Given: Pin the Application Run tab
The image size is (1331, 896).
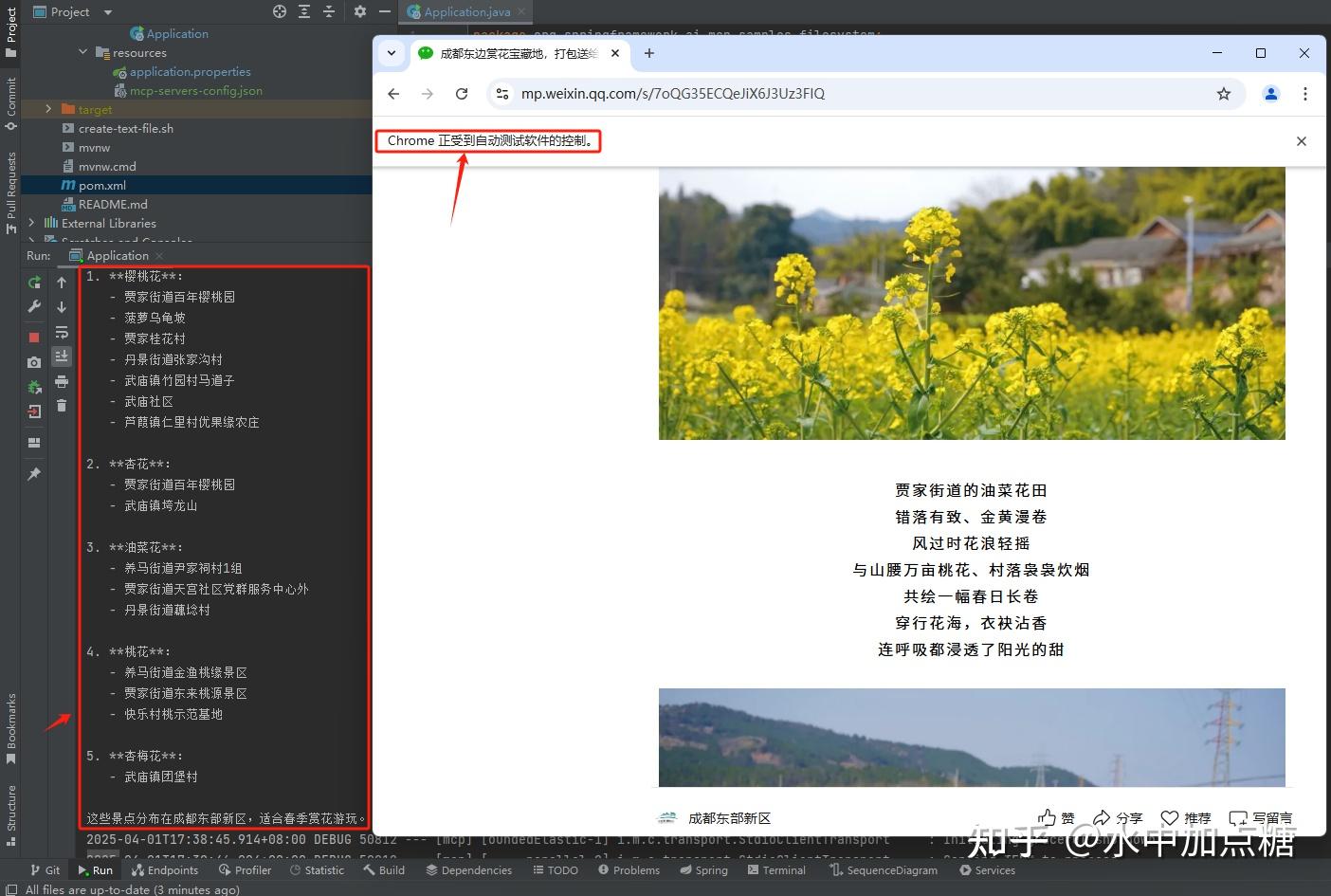Looking at the screenshot, I should [x=33, y=474].
